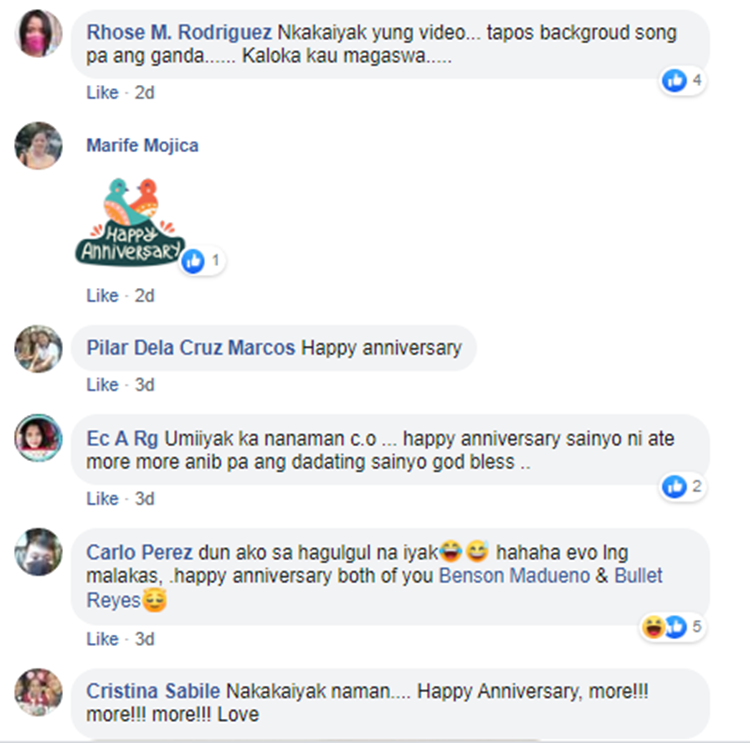Screen dimensions: 750x743
Task: Like Rhose M. Rodriguez's comment
Action: click(102, 92)
